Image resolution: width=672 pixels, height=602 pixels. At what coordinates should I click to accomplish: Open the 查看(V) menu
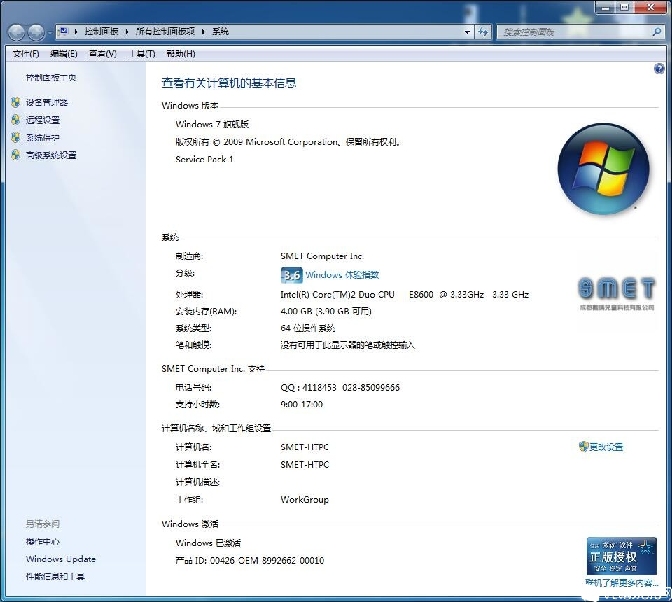pyautogui.click(x=102, y=54)
